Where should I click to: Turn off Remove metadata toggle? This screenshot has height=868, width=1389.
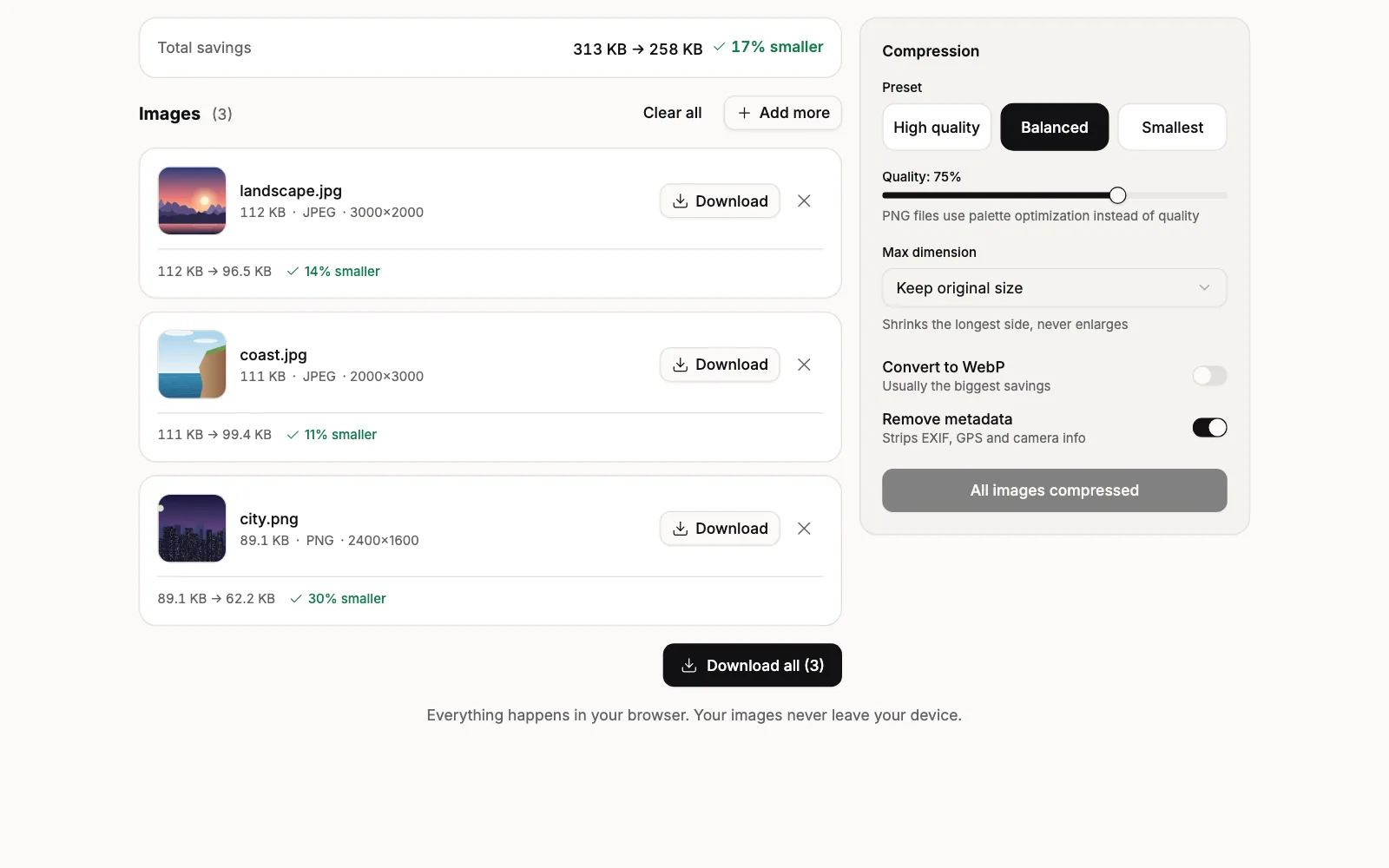click(1209, 427)
